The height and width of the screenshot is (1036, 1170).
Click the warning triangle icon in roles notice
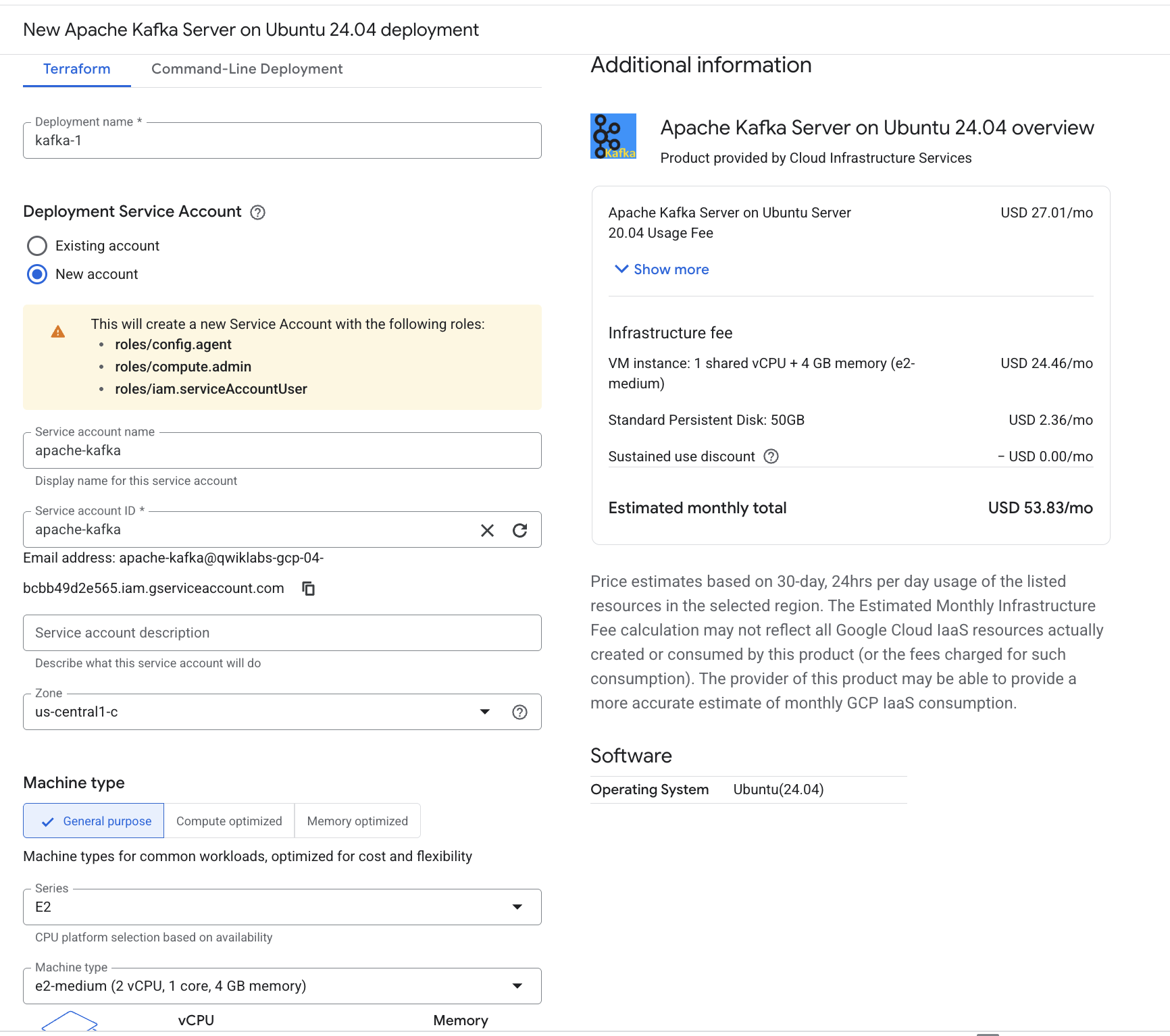(58, 332)
